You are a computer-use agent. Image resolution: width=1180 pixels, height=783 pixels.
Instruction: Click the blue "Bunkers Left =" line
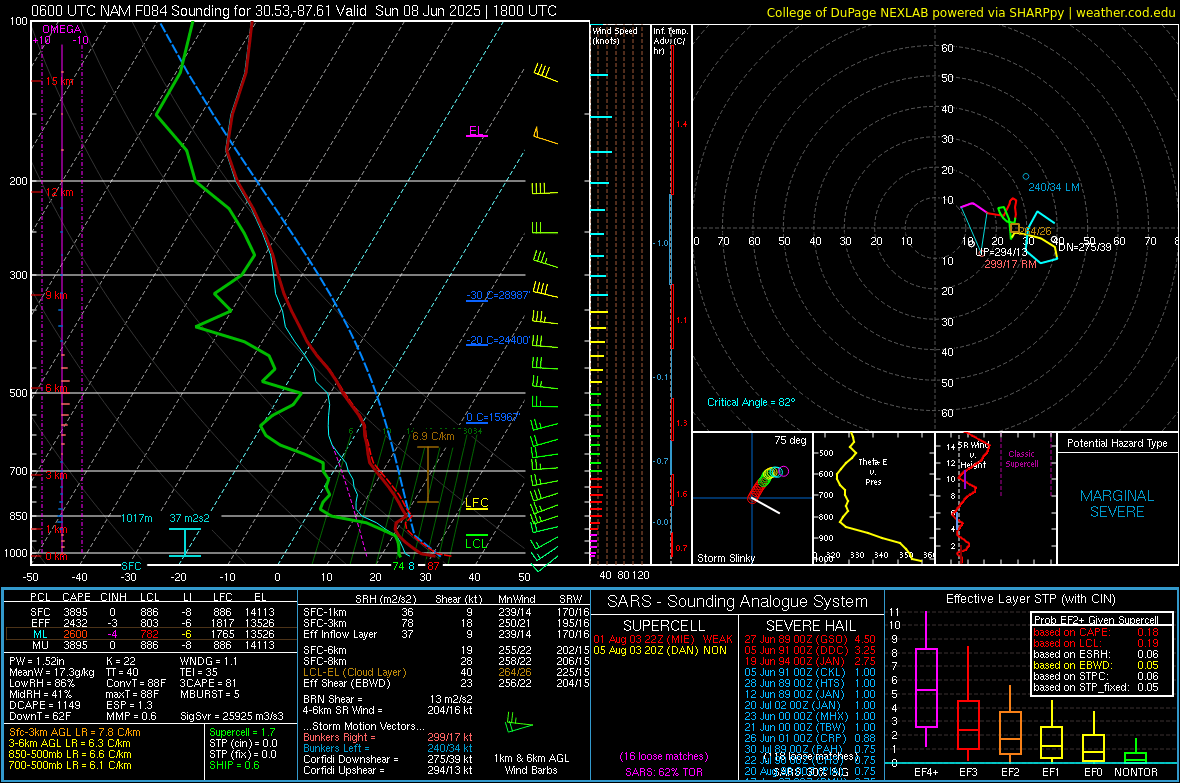pyautogui.click(x=388, y=748)
